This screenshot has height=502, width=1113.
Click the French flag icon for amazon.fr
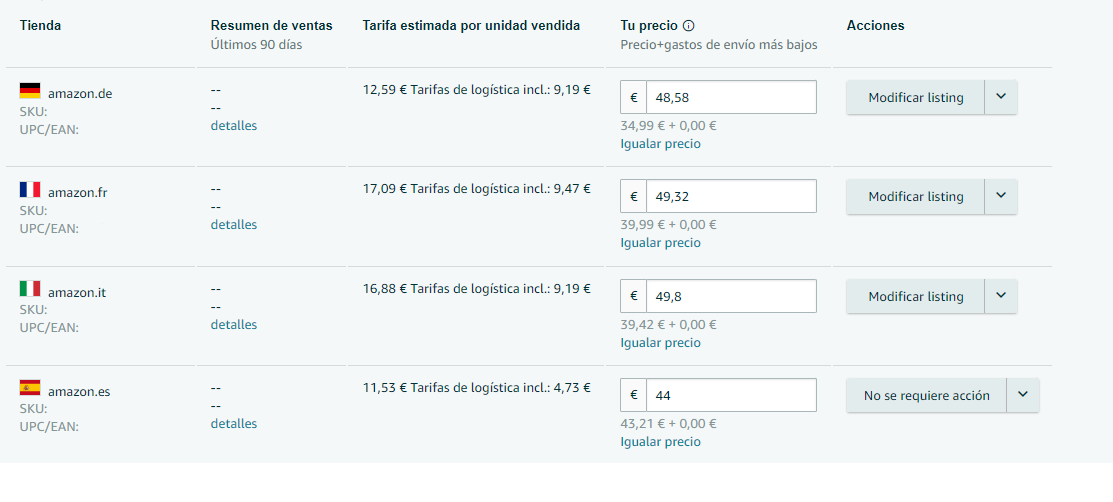point(29,189)
